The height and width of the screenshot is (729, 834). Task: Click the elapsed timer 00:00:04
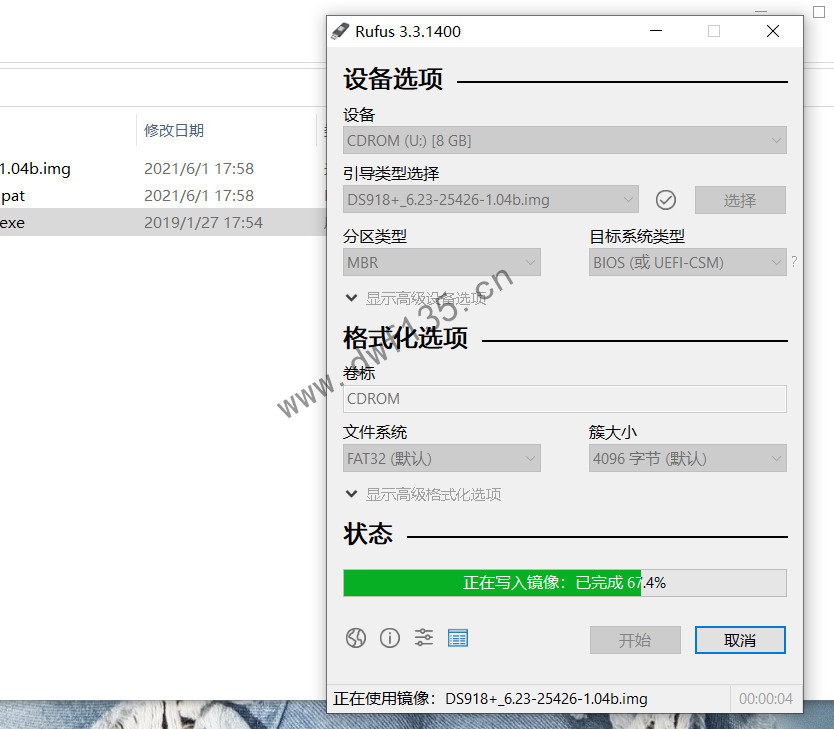(x=765, y=698)
